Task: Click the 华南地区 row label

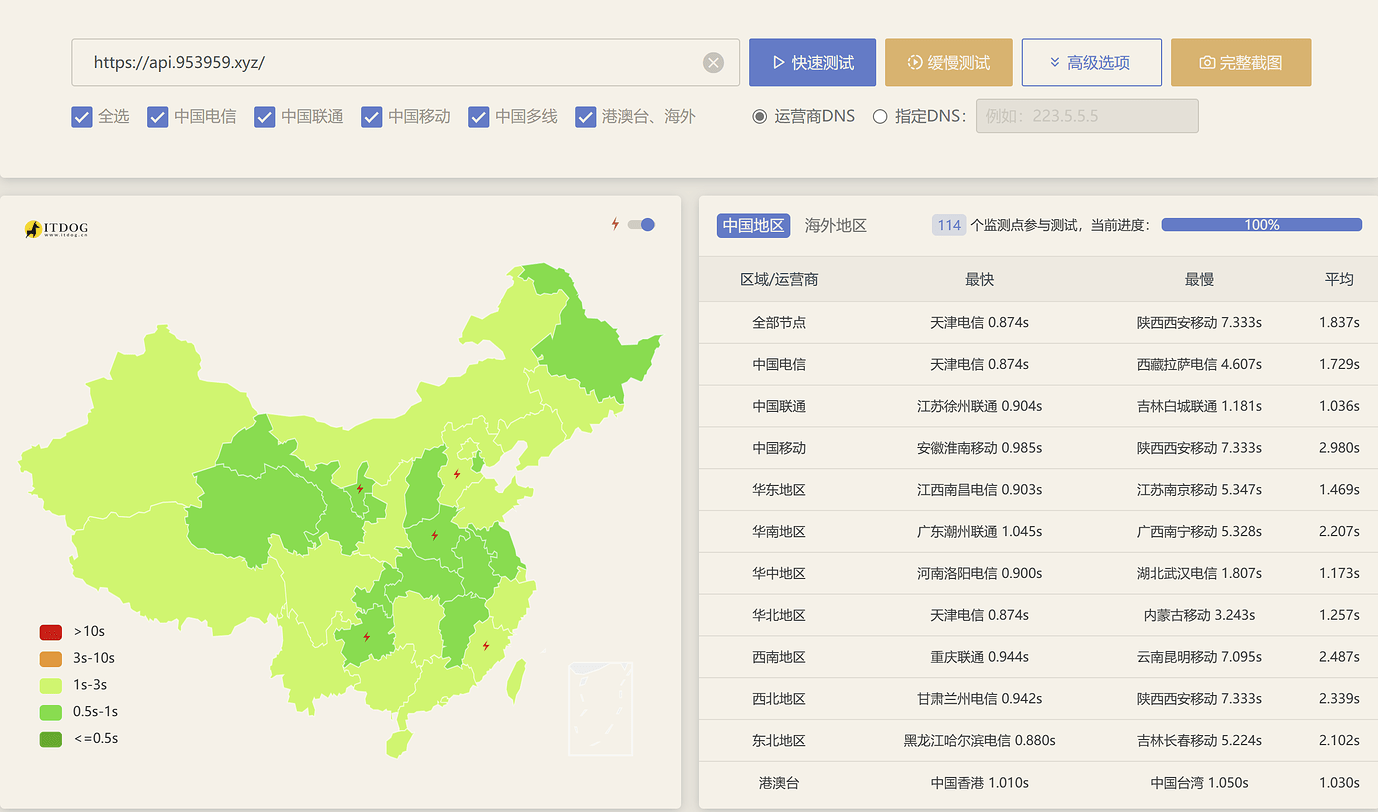Action: tap(779, 531)
